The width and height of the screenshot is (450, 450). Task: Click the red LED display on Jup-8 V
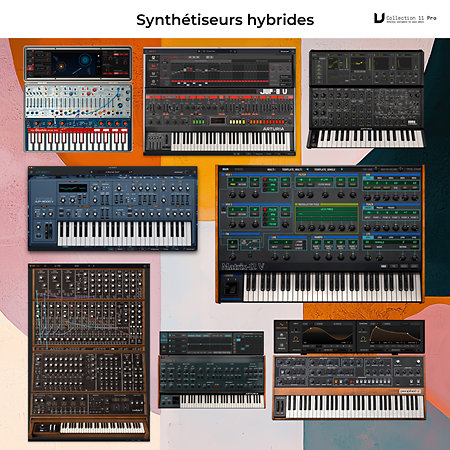click(218, 121)
